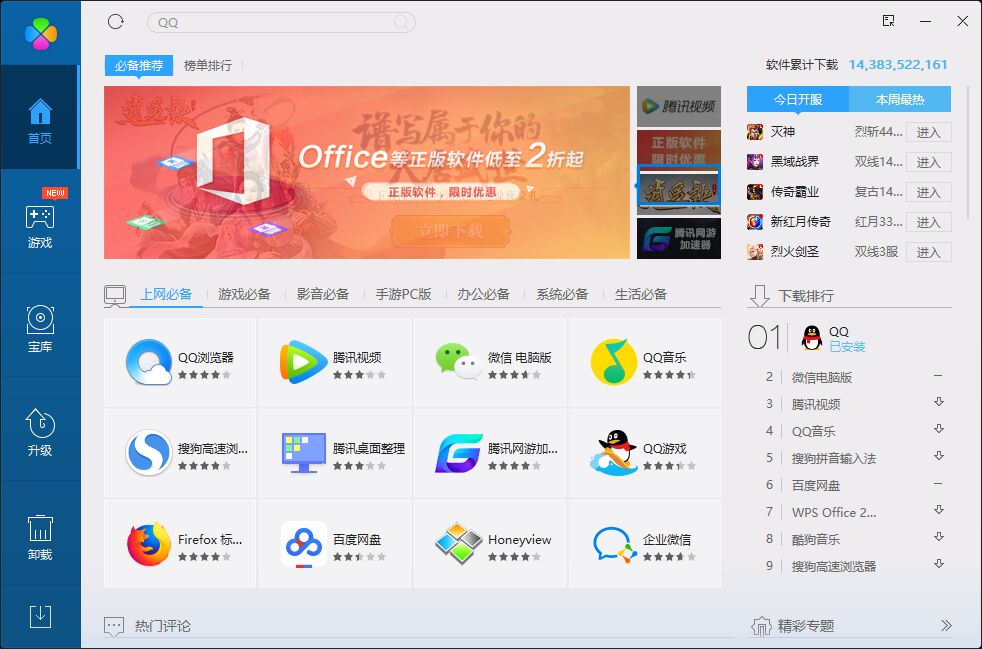The width and height of the screenshot is (982, 649).
Task: Click the QQ search input field
Action: [281, 23]
